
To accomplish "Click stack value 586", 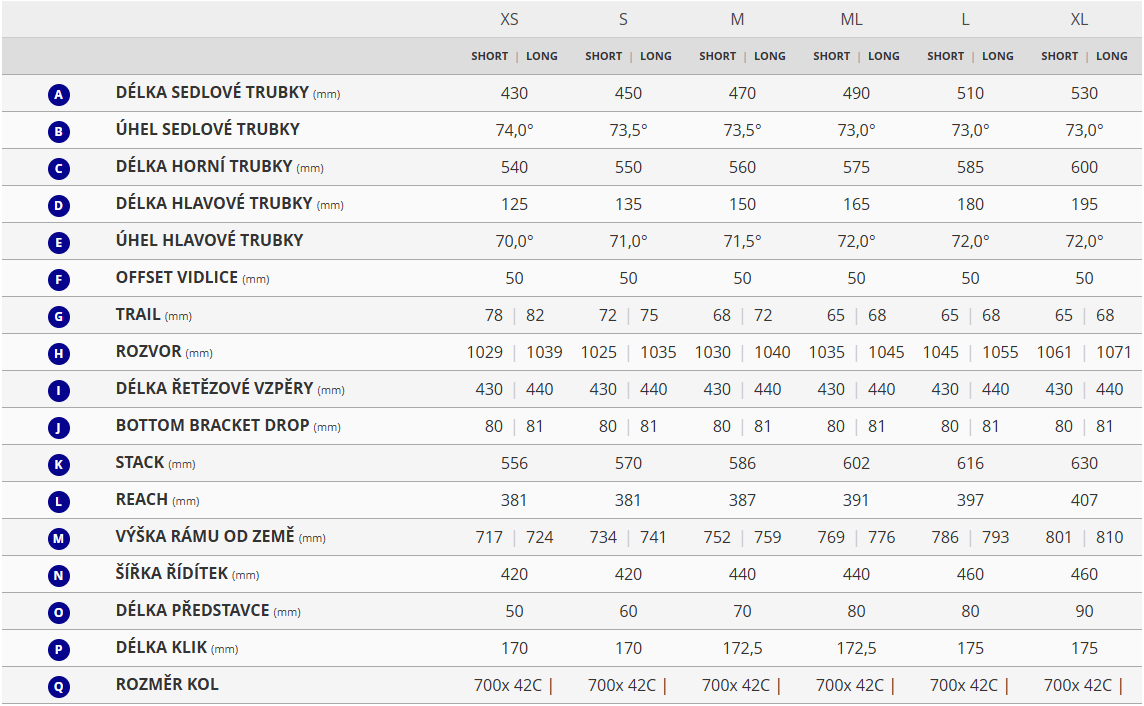I will coord(742,463).
